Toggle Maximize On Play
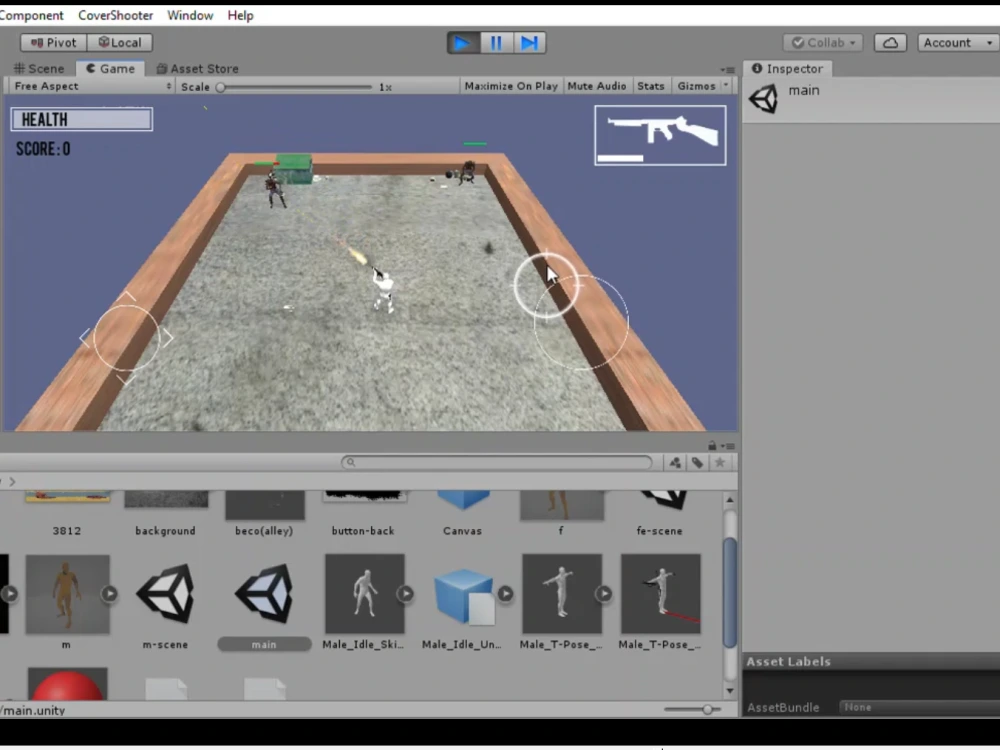The image size is (1000, 750). click(x=511, y=86)
